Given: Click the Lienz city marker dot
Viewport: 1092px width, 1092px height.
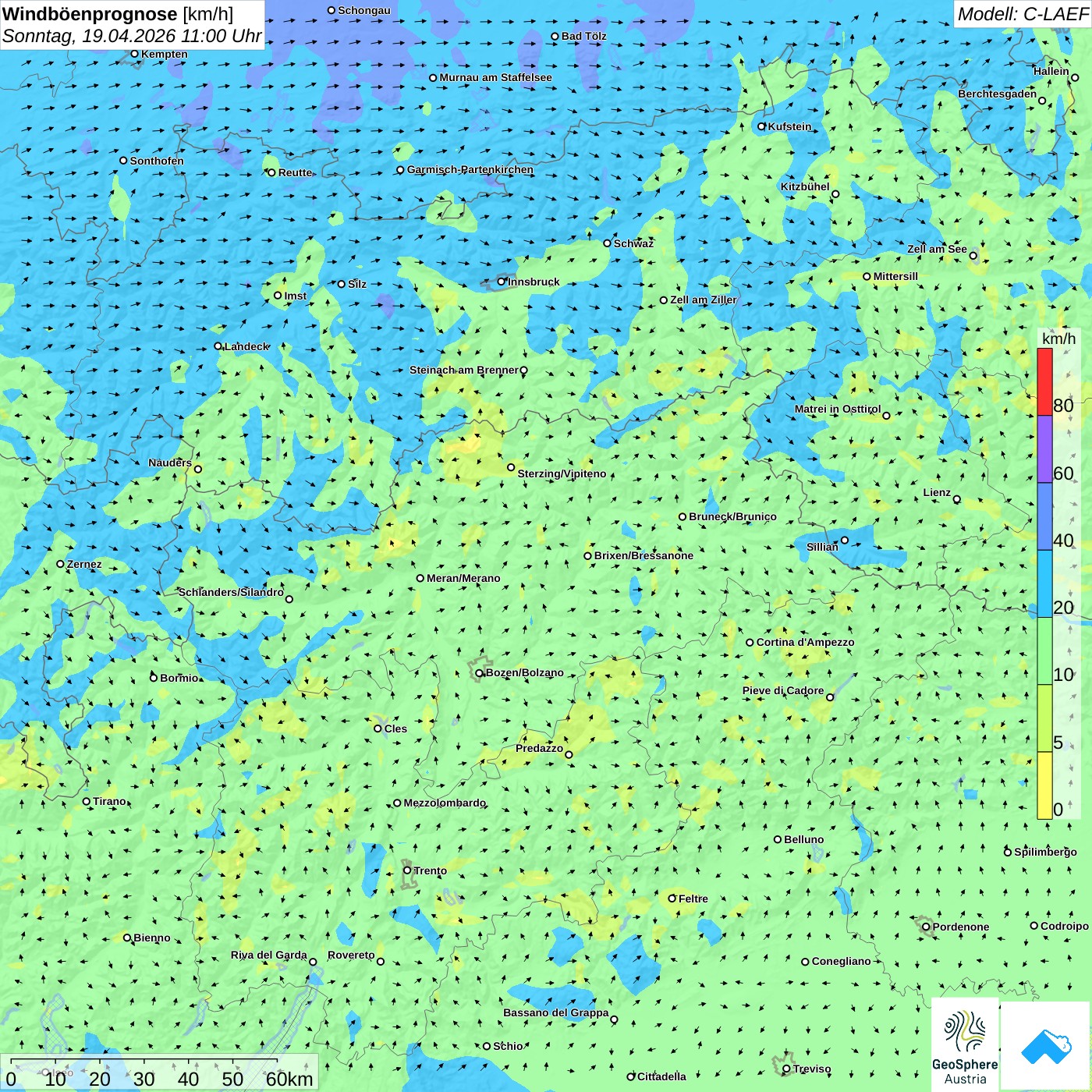Looking at the screenshot, I should point(957,499).
